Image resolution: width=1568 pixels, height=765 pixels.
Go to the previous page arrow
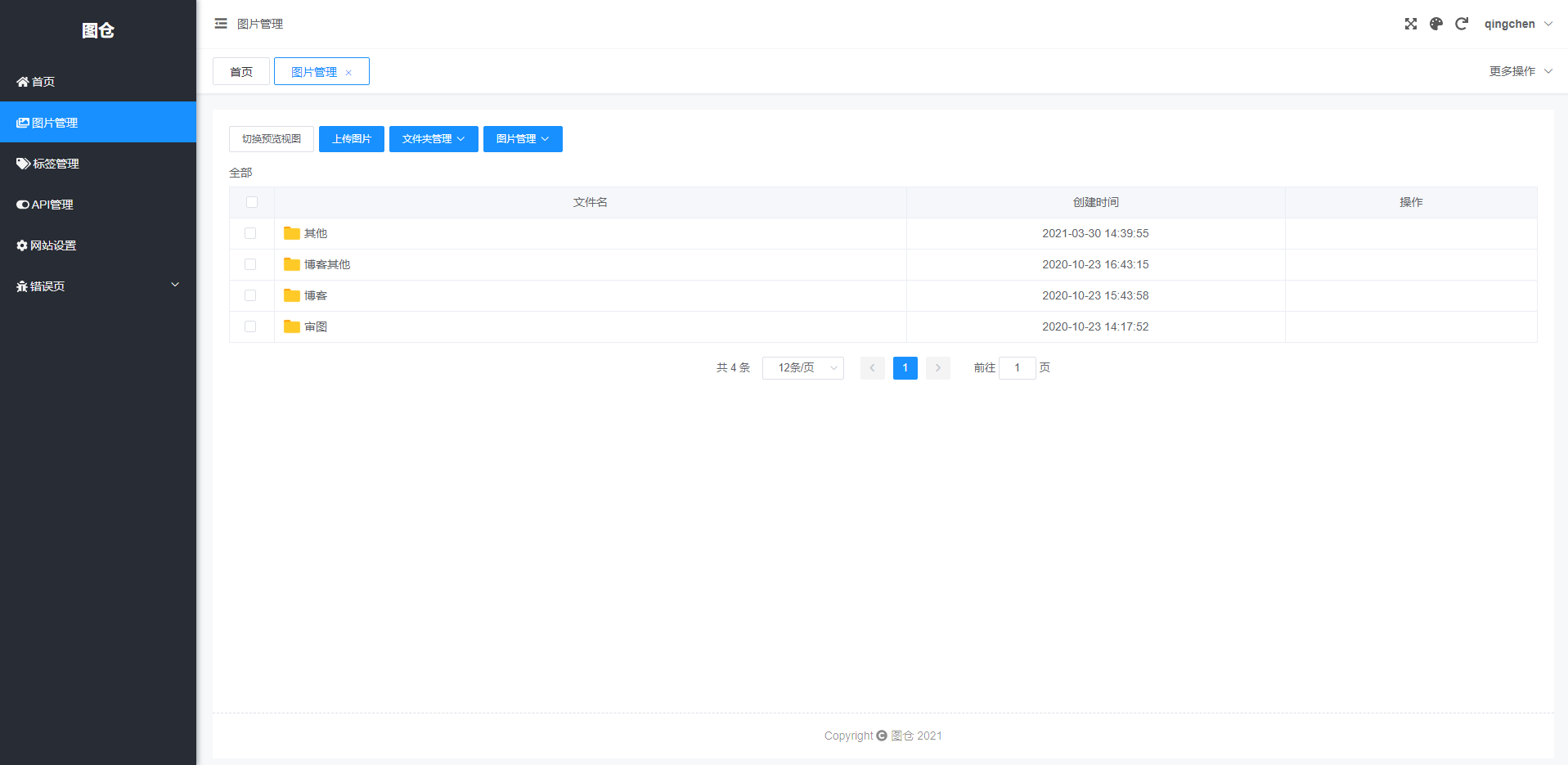(x=873, y=368)
